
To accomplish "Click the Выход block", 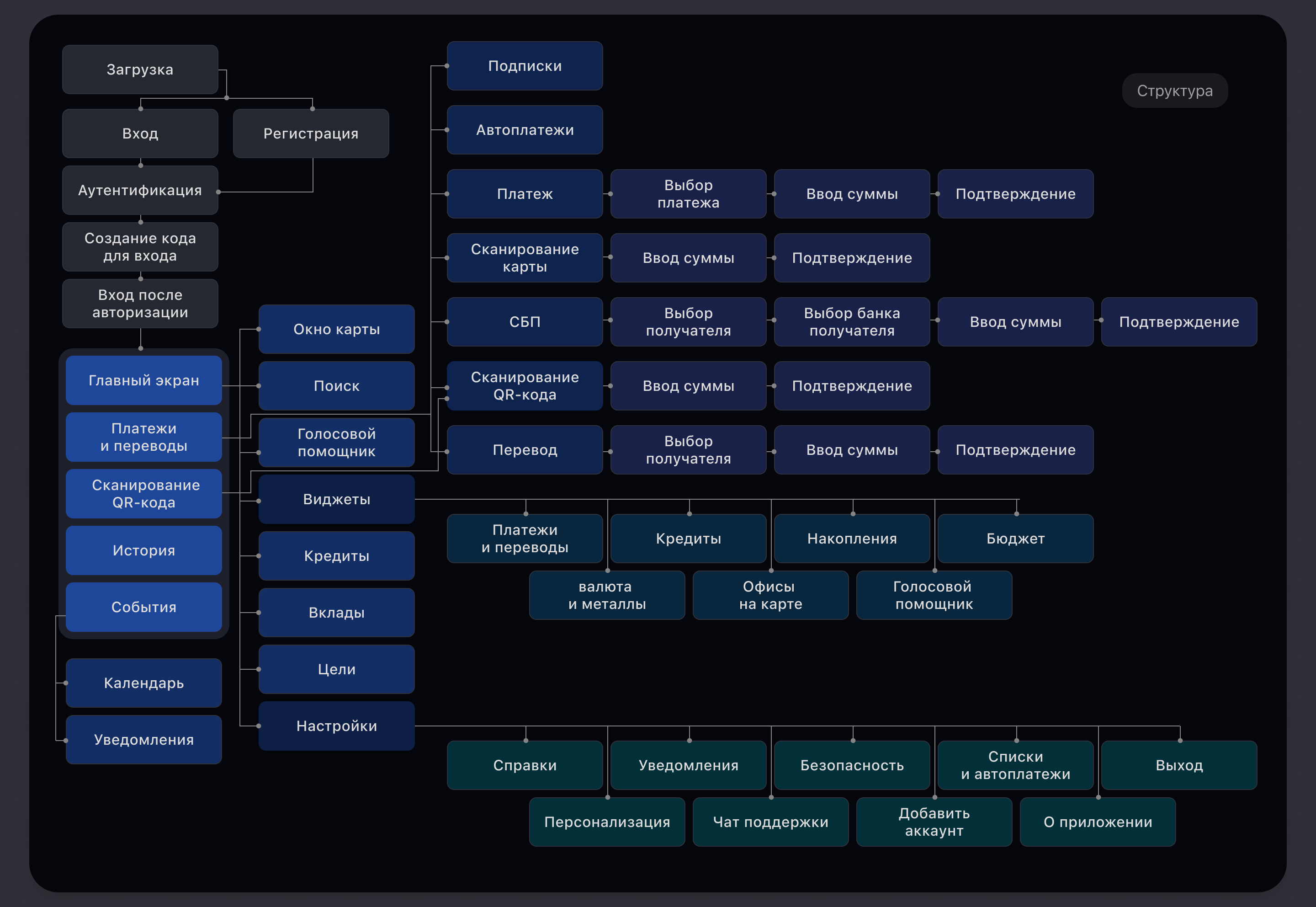I will click(x=1178, y=765).
